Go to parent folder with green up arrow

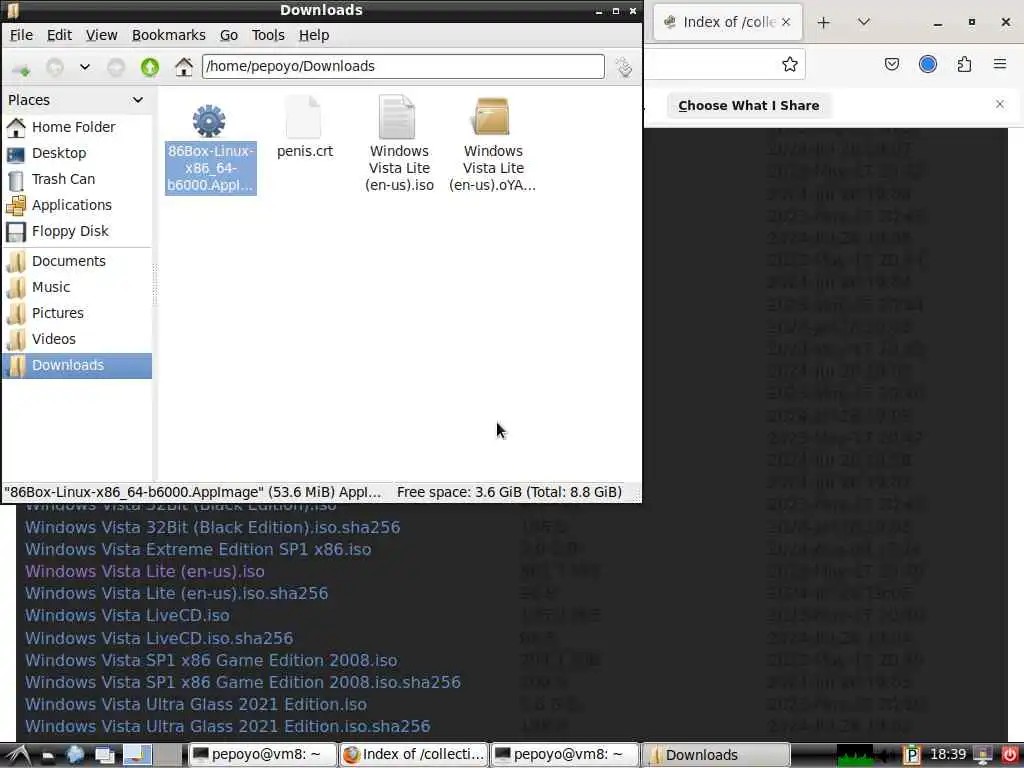tap(150, 67)
